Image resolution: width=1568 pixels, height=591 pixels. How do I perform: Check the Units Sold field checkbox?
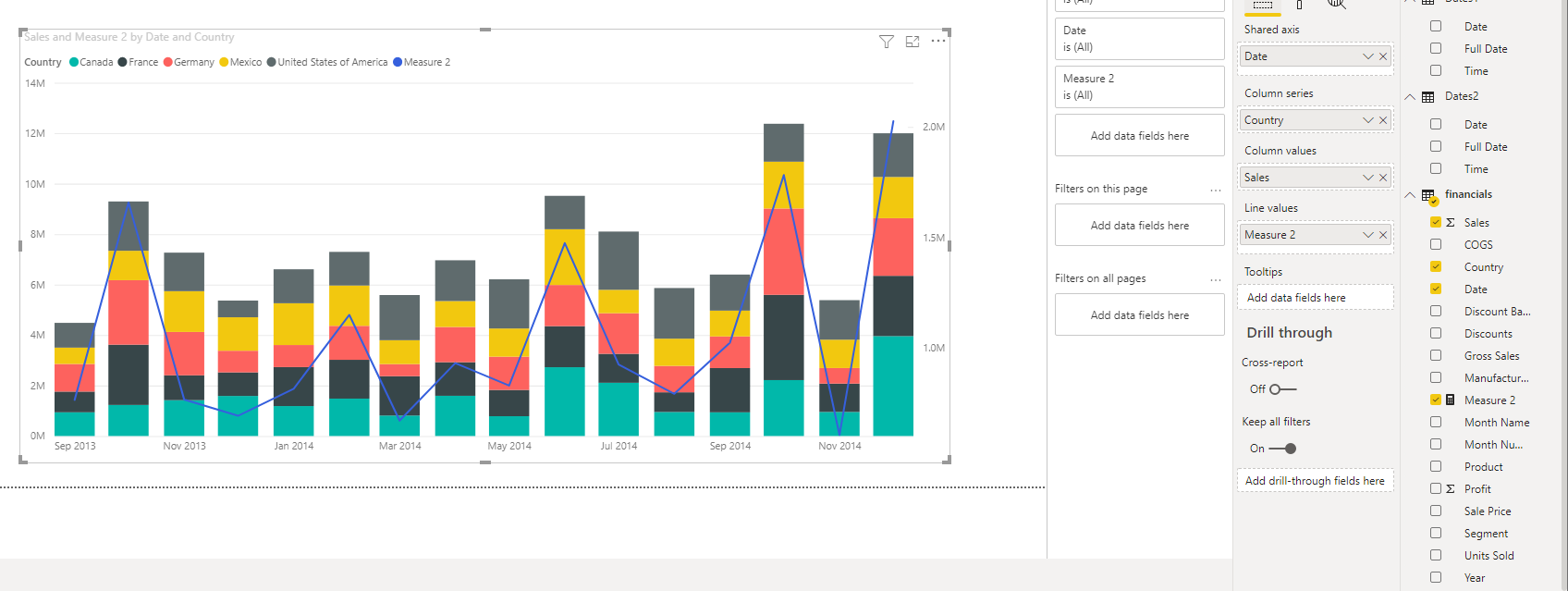[1436, 555]
